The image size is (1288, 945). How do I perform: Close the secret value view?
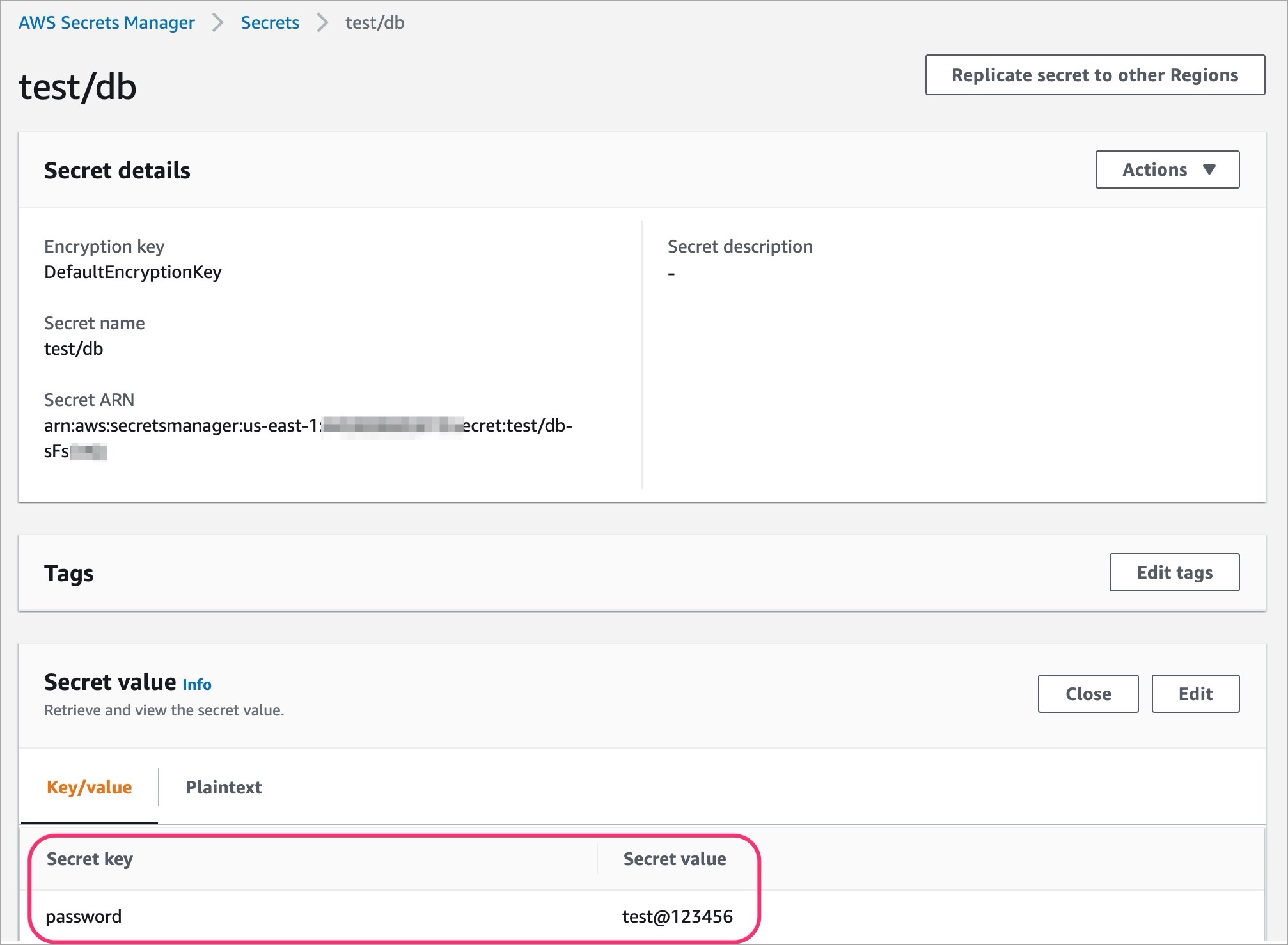tap(1088, 694)
